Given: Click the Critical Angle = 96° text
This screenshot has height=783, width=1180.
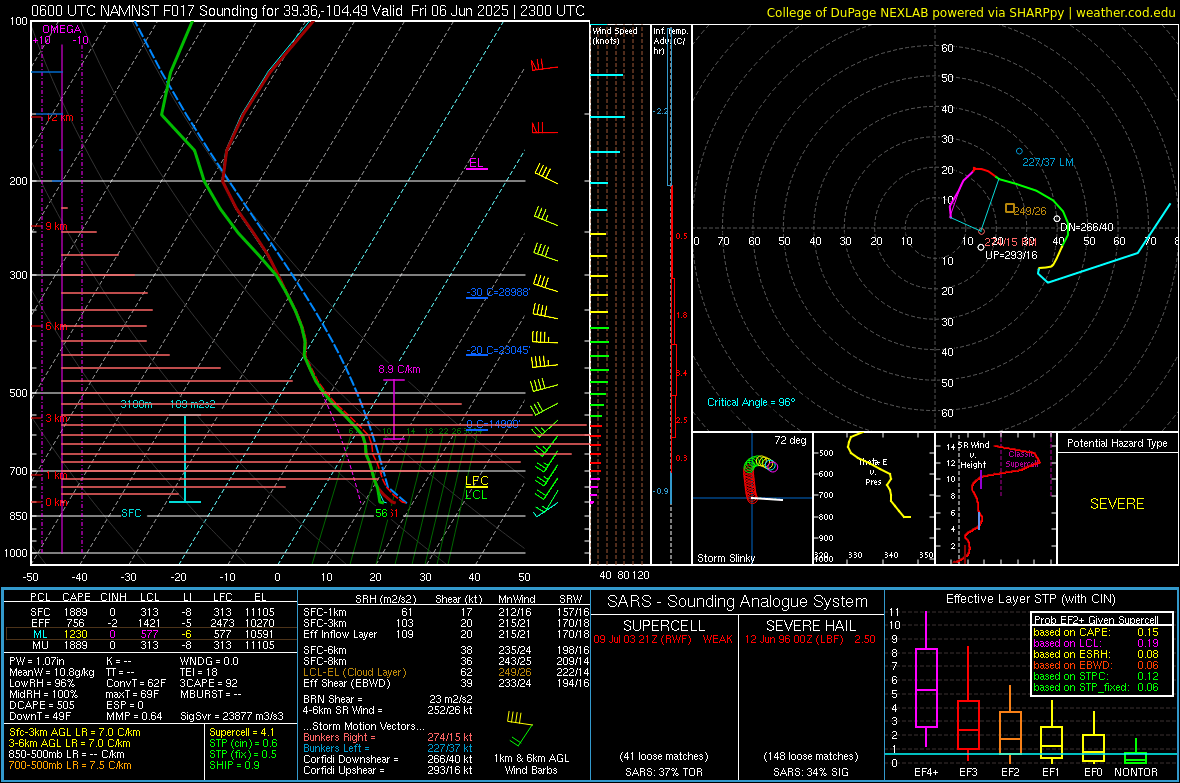Looking at the screenshot, I should click(x=750, y=402).
